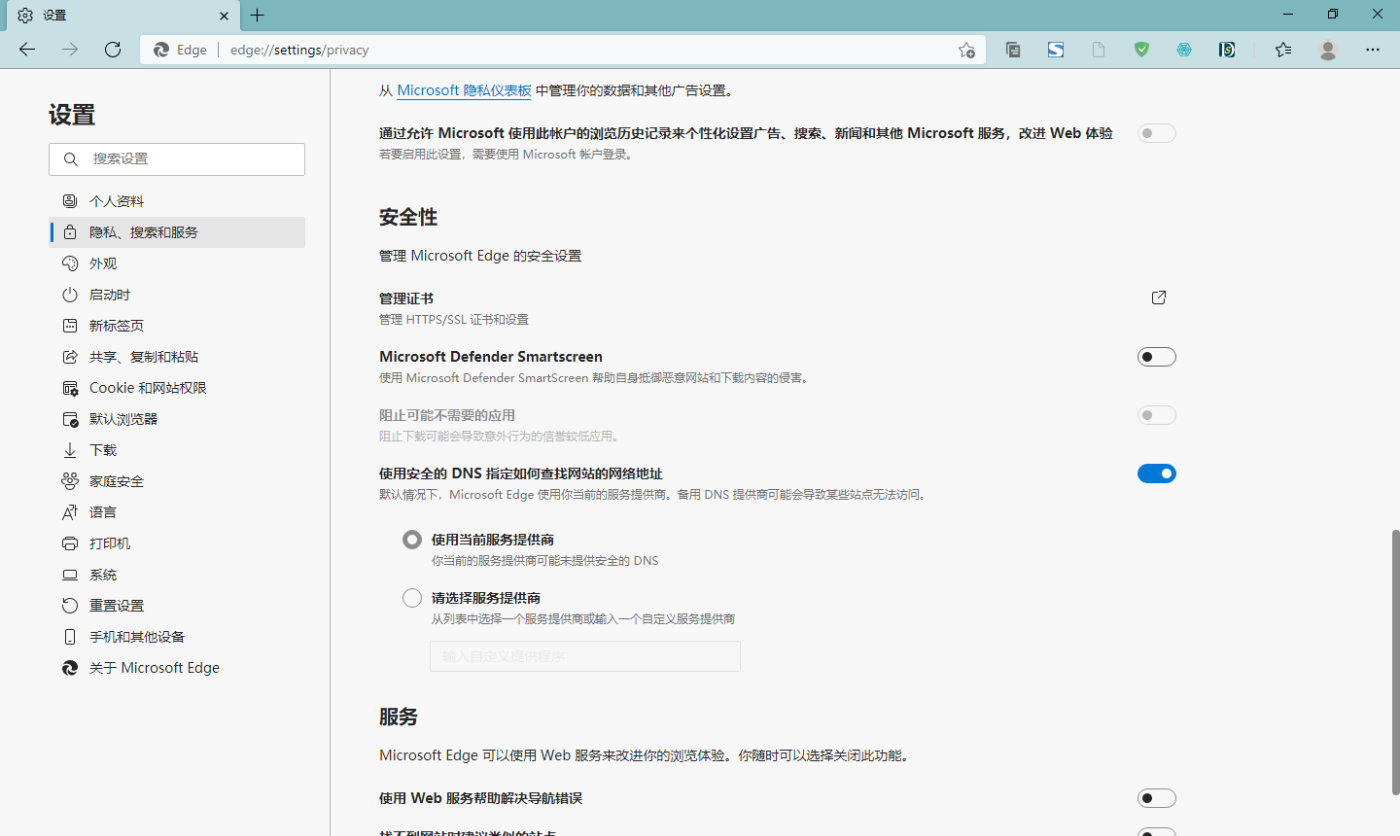Close the 设置 tab

224,16
